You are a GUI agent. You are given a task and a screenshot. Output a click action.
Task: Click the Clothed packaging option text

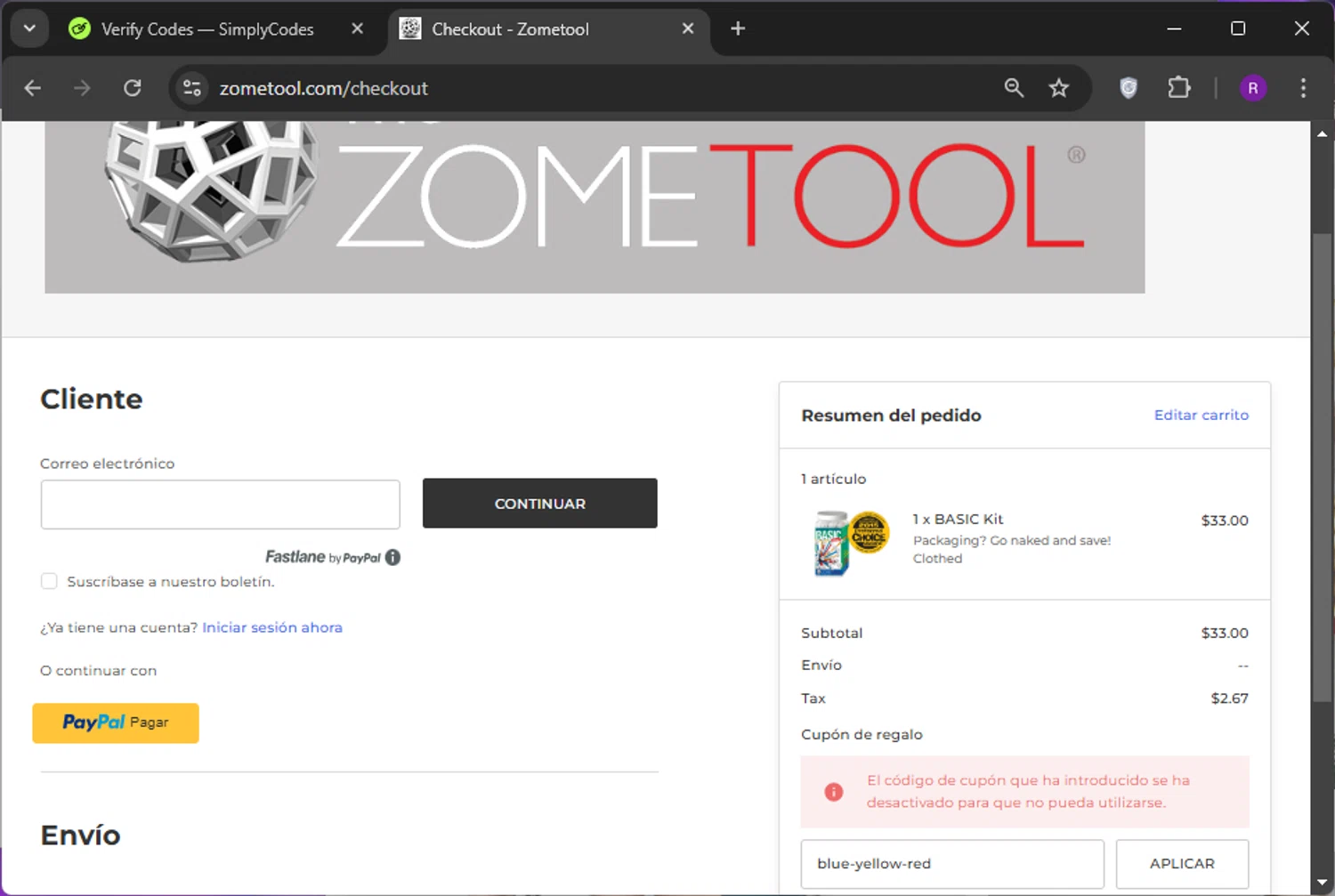[937, 559]
